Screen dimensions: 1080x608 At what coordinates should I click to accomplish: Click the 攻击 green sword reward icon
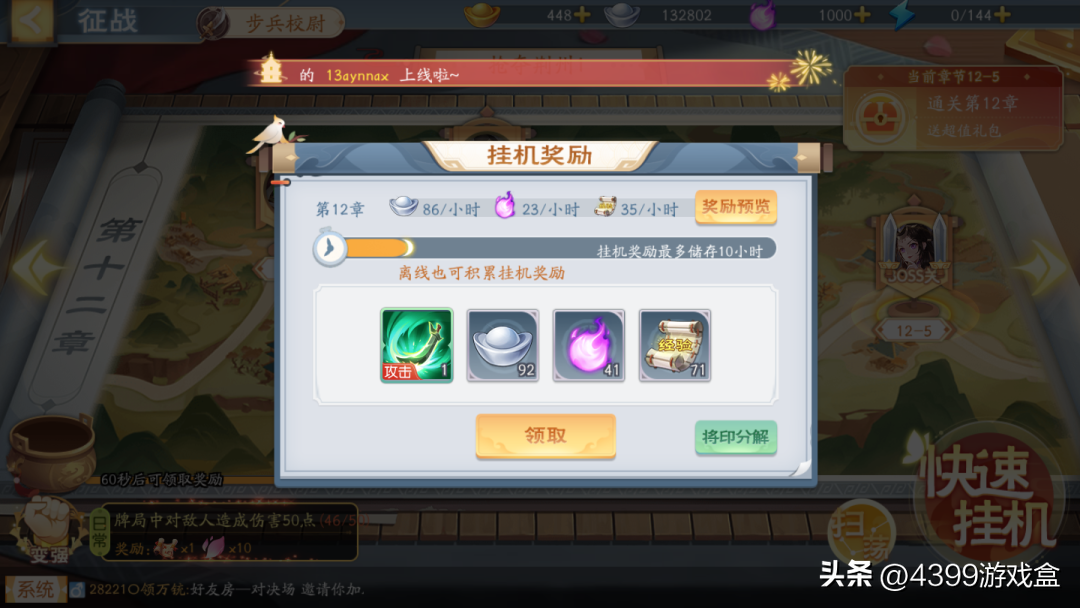tap(417, 345)
